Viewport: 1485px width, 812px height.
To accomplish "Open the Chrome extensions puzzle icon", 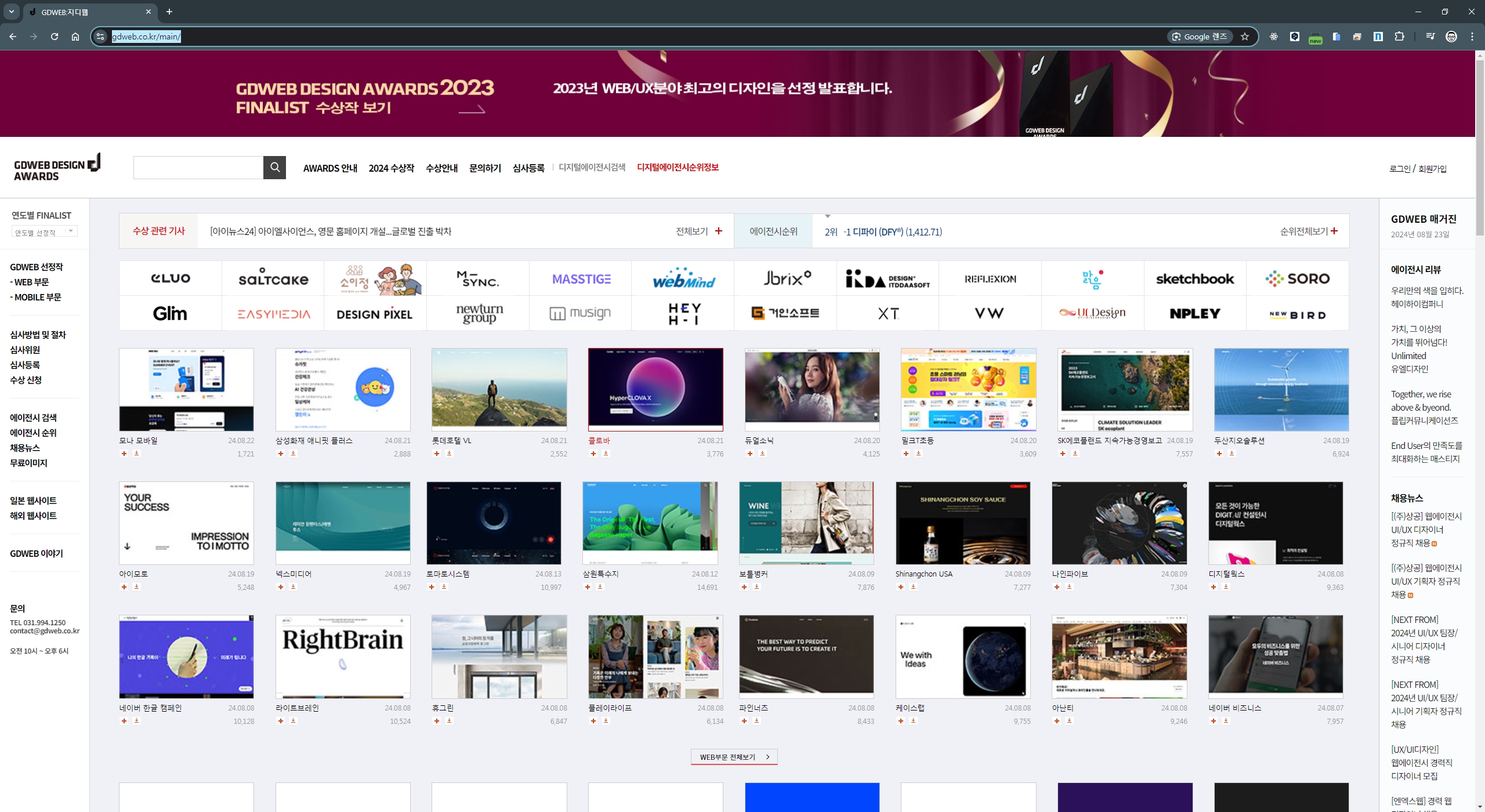I will (1399, 37).
